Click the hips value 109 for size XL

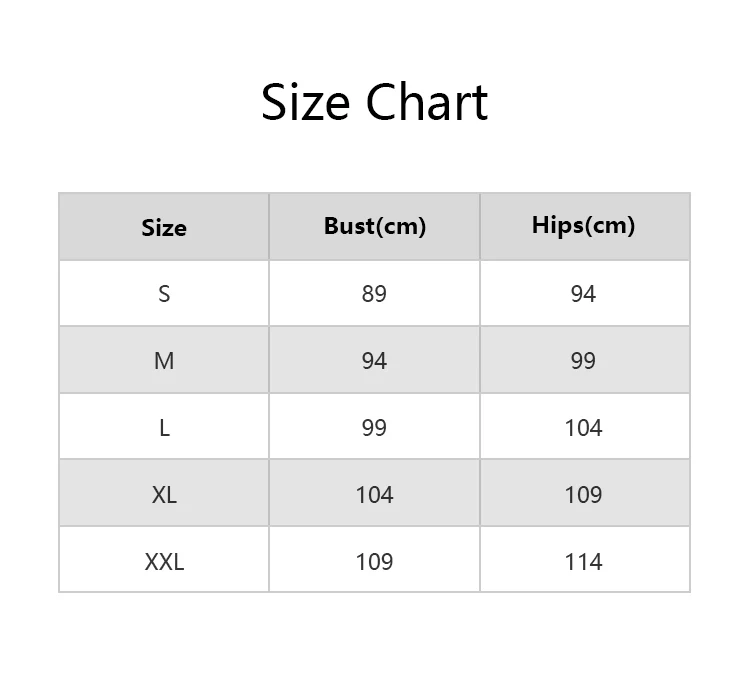click(583, 495)
